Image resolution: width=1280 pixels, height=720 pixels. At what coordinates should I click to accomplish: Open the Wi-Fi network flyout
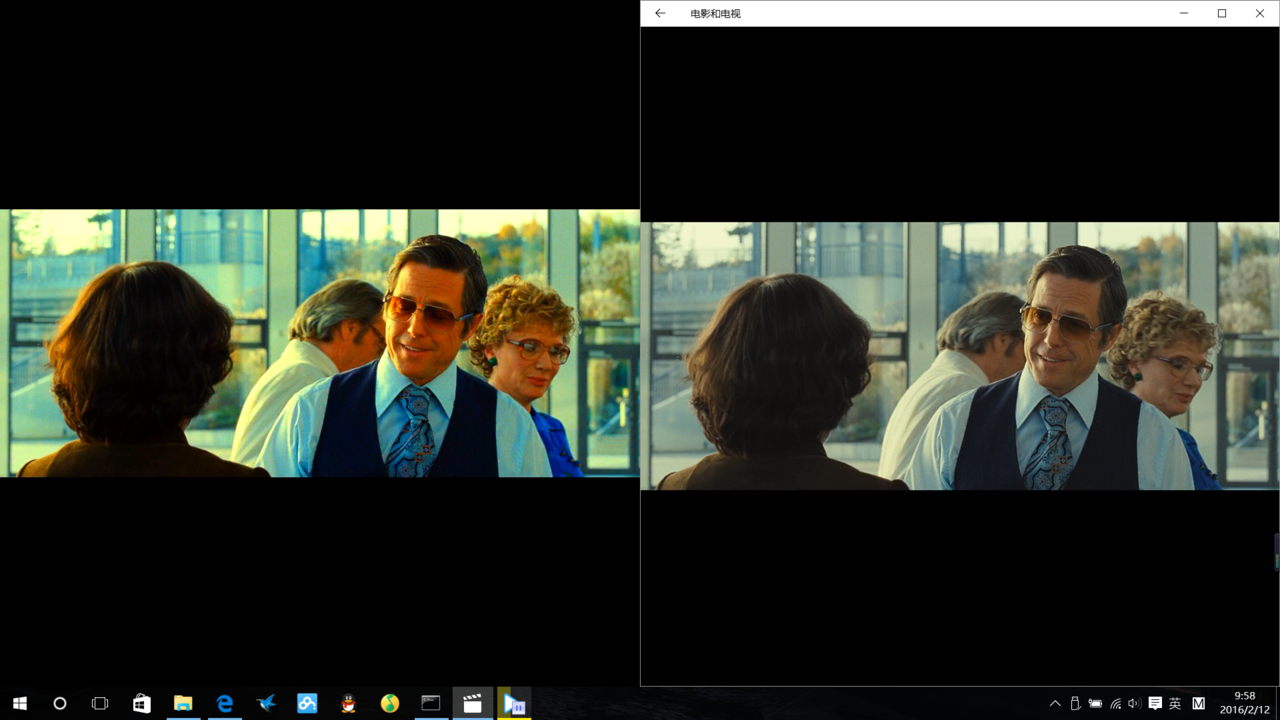[x=1115, y=704]
